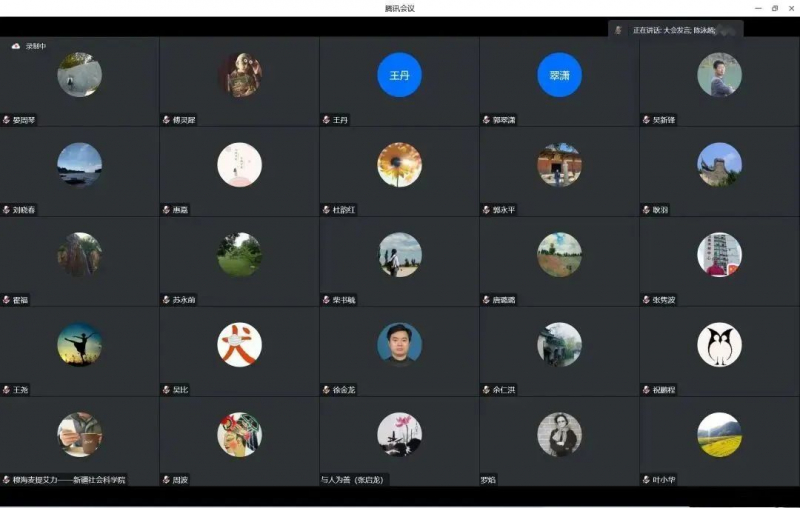Click the 穆海麦提艾力——新疆社会科学院 name label
The height and width of the screenshot is (508, 800).
coord(69,480)
